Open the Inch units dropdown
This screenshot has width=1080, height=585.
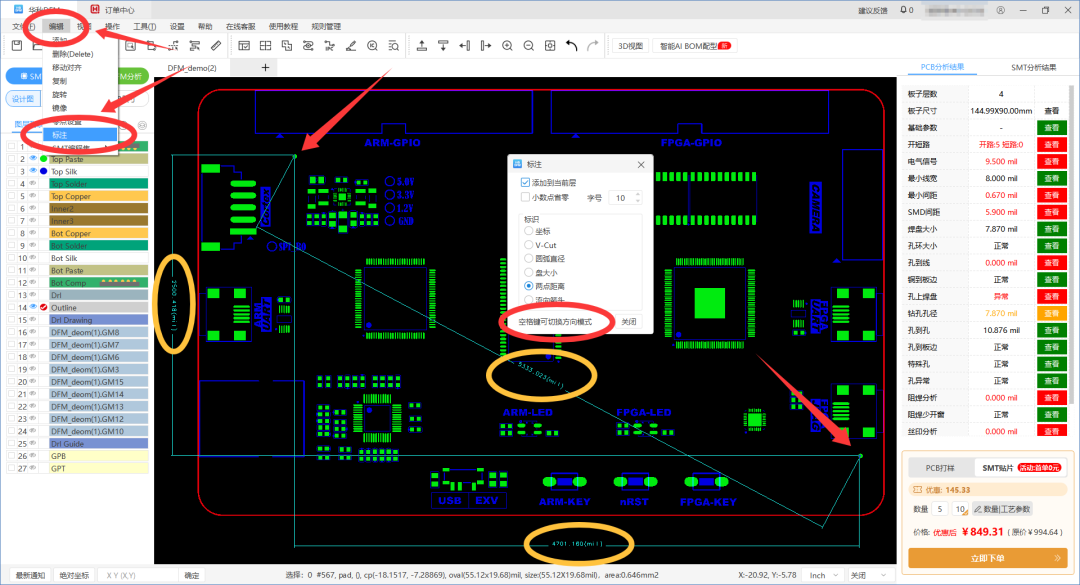824,575
